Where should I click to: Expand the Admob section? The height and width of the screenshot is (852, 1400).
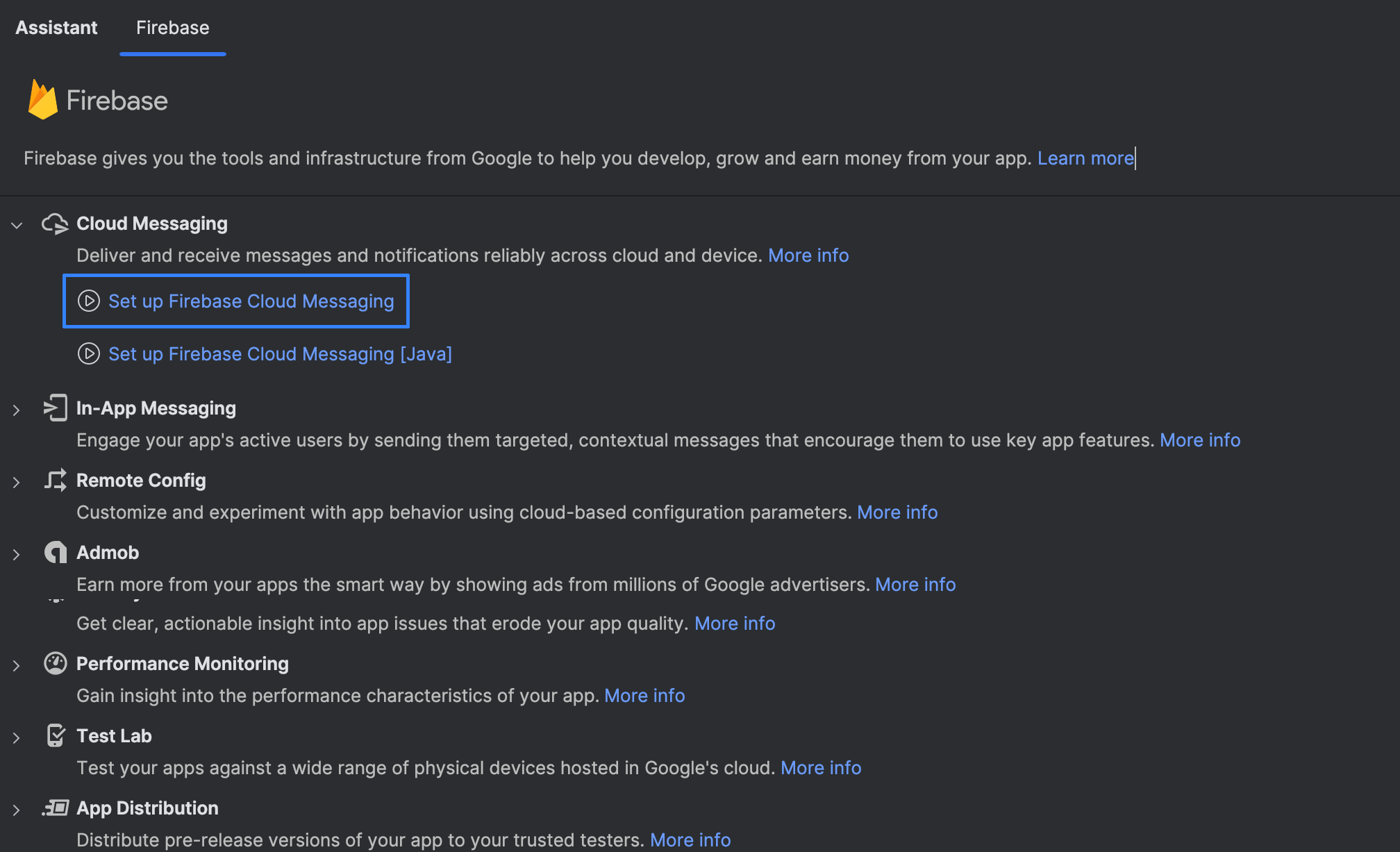(x=17, y=554)
